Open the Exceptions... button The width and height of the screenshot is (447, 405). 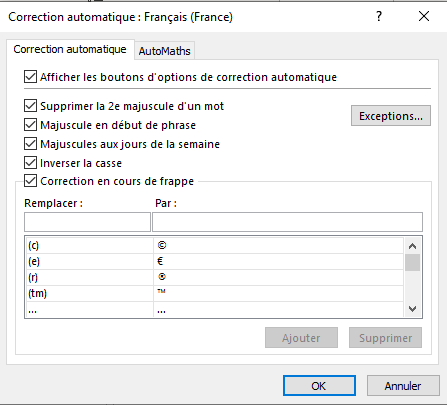coord(391,116)
